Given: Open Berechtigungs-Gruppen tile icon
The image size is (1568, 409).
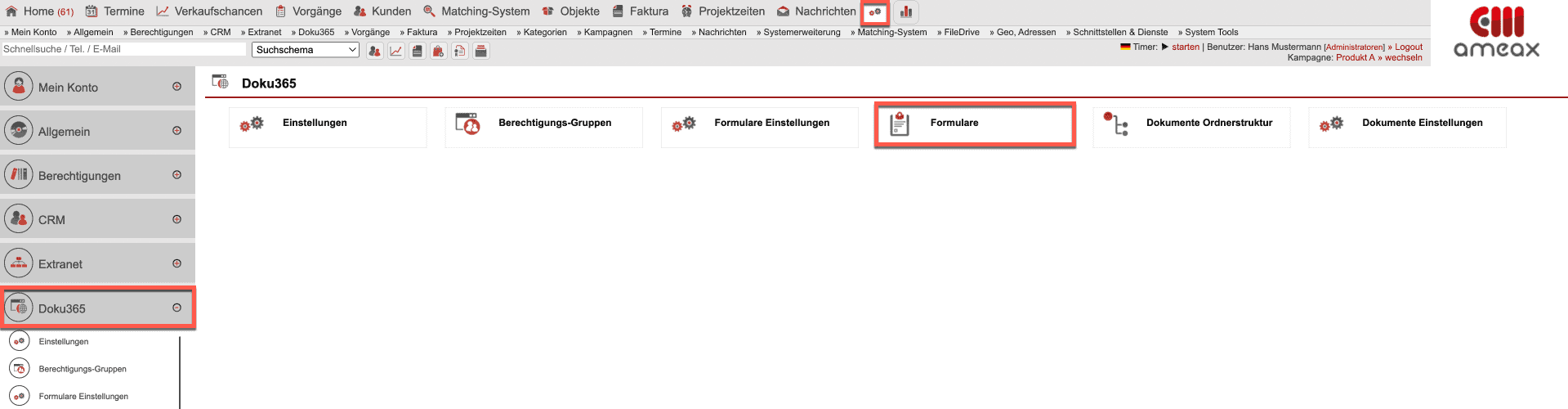Looking at the screenshot, I should (x=467, y=124).
